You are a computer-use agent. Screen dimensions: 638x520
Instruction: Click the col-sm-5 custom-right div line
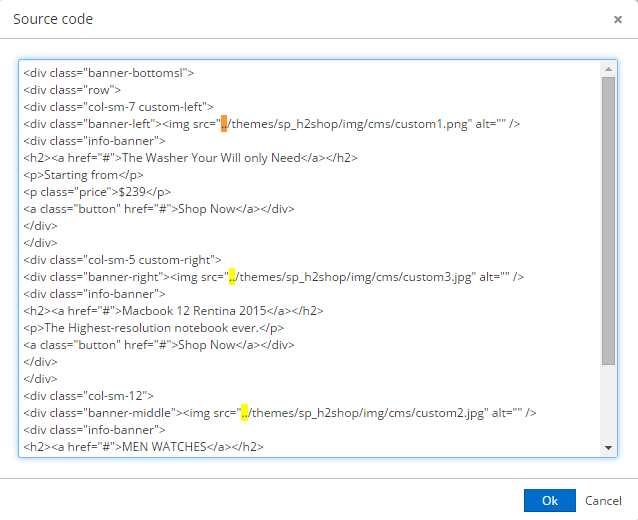click(122, 260)
